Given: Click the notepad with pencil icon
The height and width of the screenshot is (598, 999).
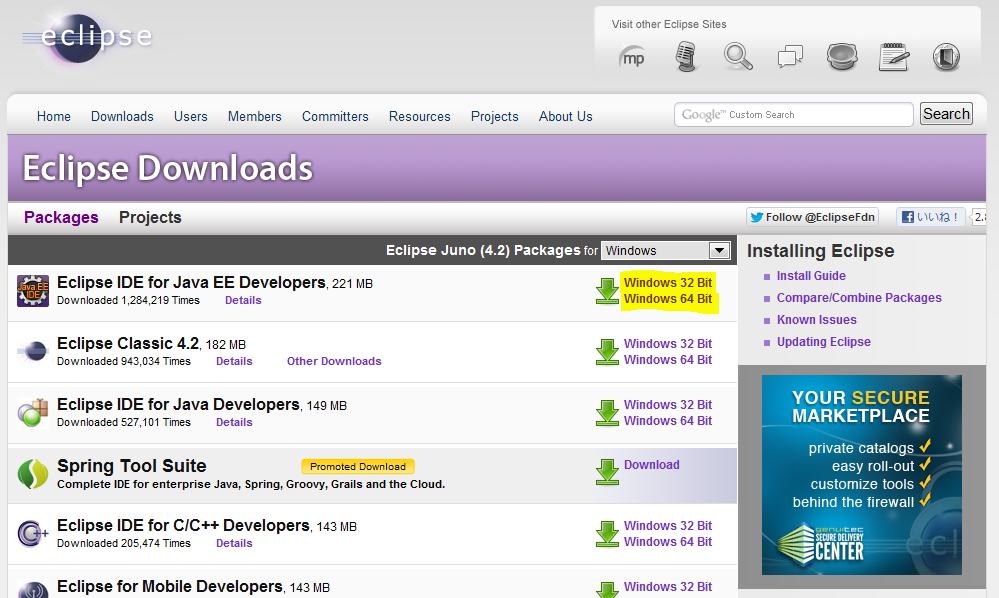Looking at the screenshot, I should pos(893,57).
